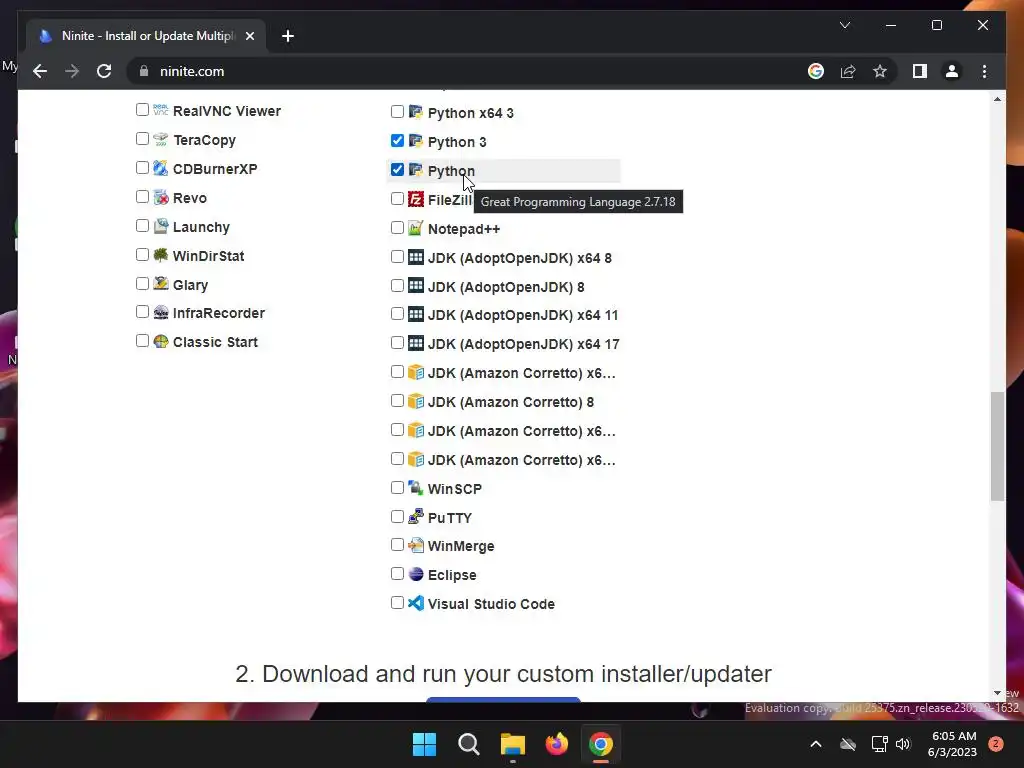
Task: Click the 'Classic Start' label
Action: click(x=216, y=342)
